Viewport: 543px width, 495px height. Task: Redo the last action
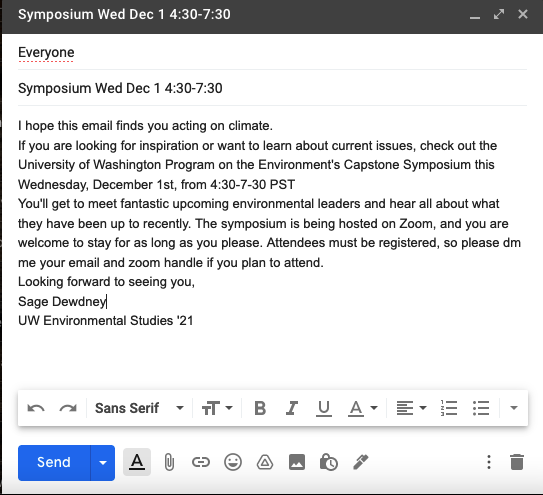click(x=68, y=408)
